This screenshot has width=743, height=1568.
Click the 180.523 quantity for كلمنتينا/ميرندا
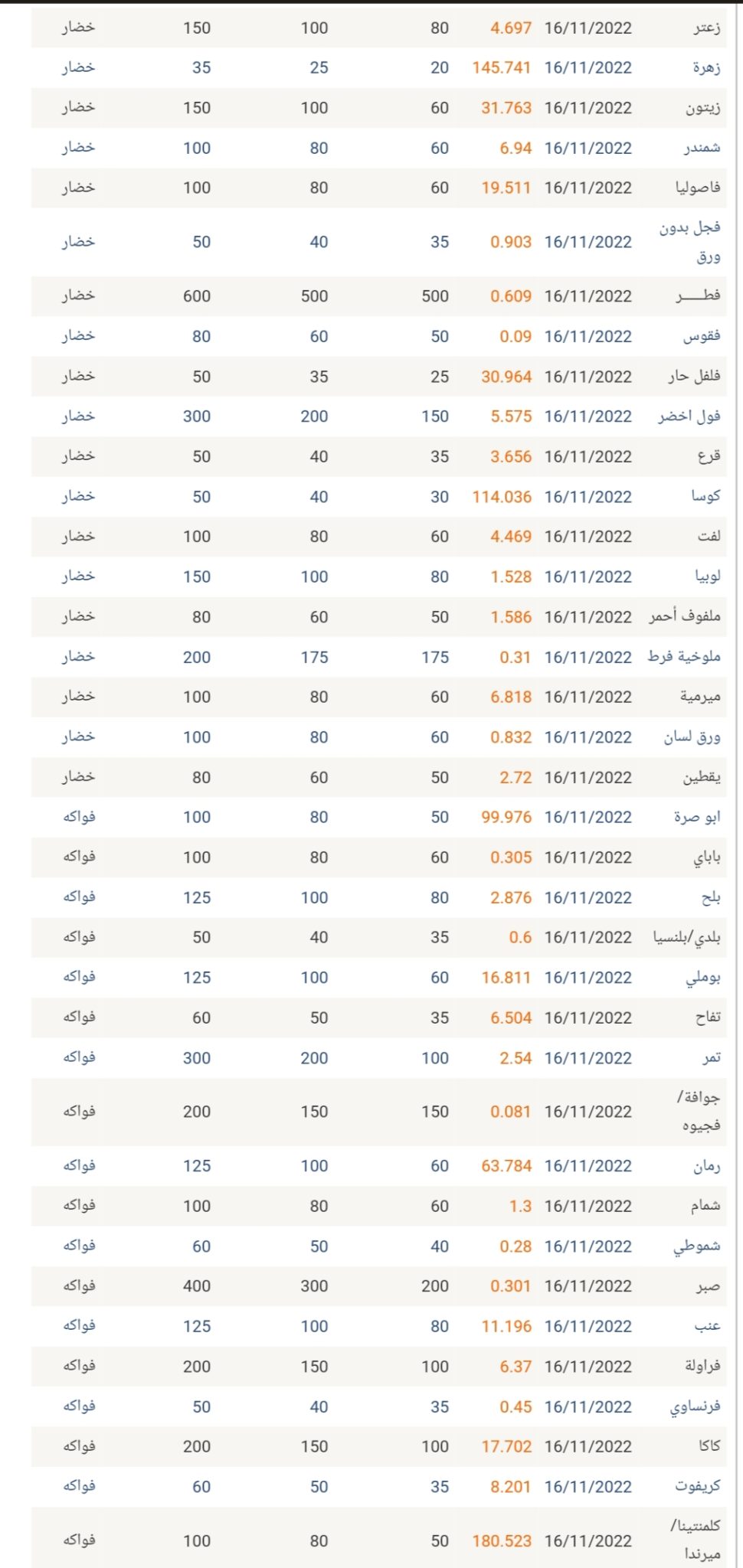[x=501, y=1540]
